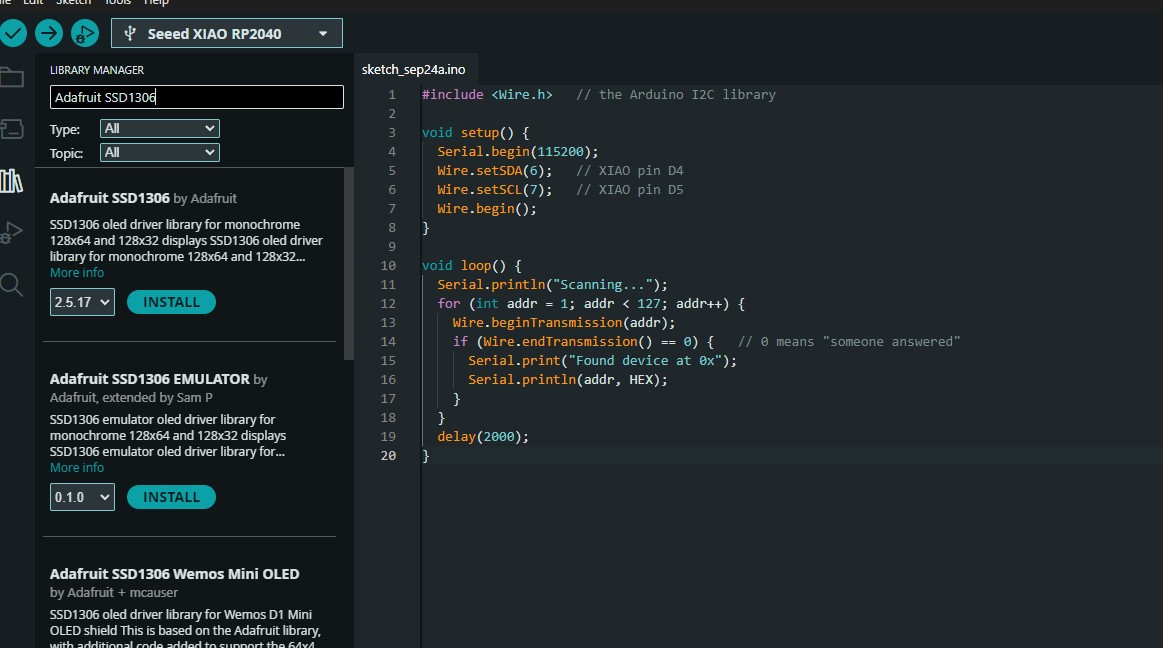Click the Wire.setSDA(6) statement
Screen dimensions: 1163x648
click(x=495, y=171)
